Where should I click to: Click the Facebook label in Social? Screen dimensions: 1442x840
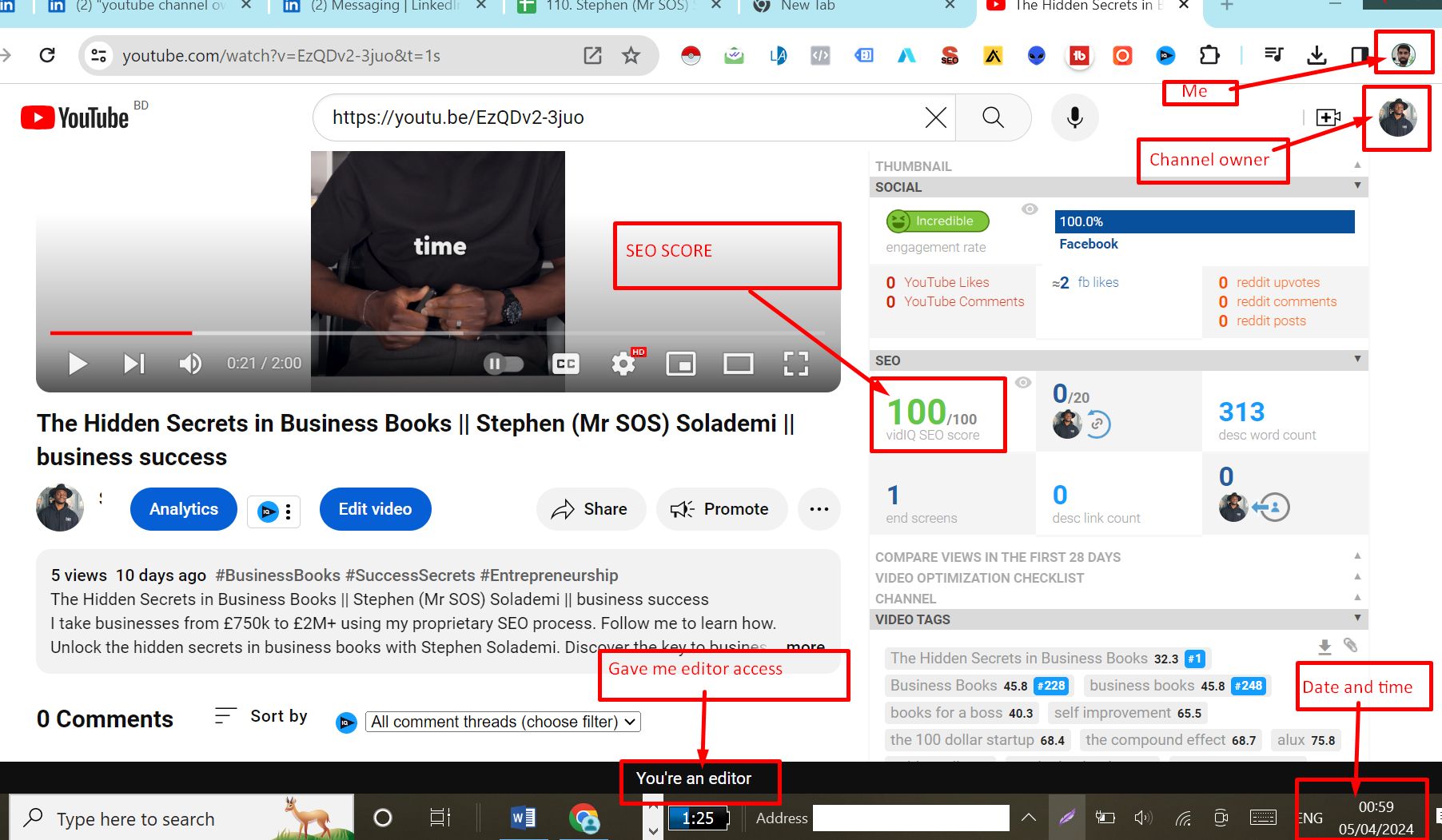pyautogui.click(x=1089, y=244)
